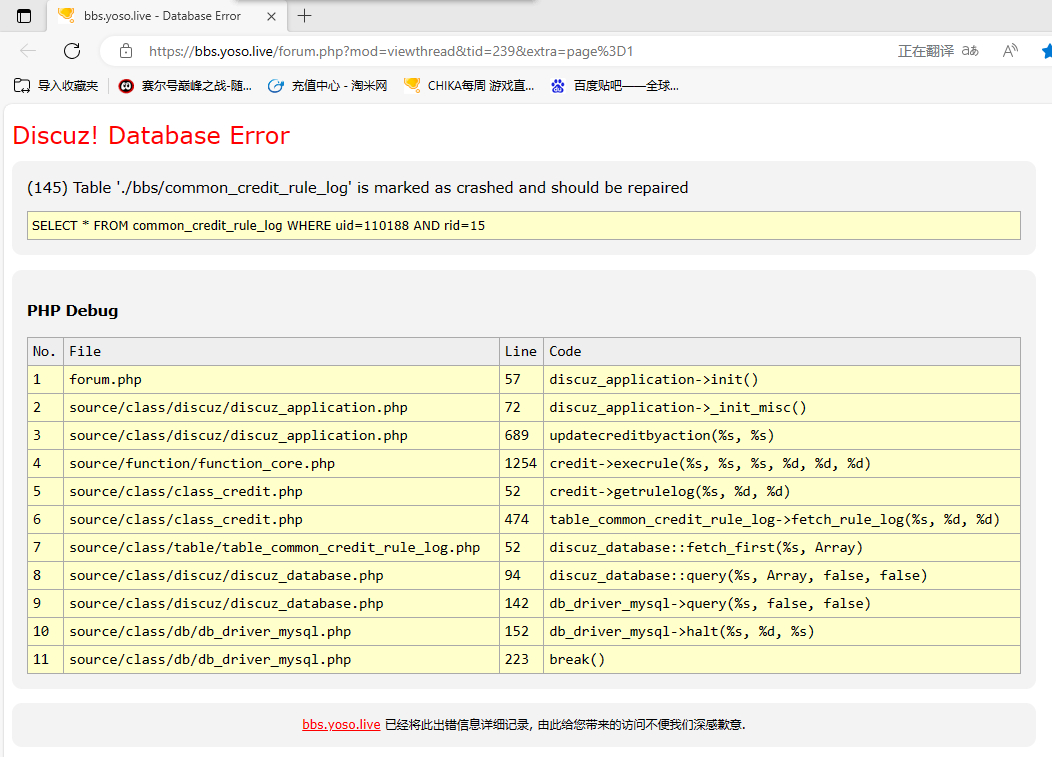1052x757 pixels.
Task: Click the File column header
Action: pyautogui.click(x=281, y=352)
